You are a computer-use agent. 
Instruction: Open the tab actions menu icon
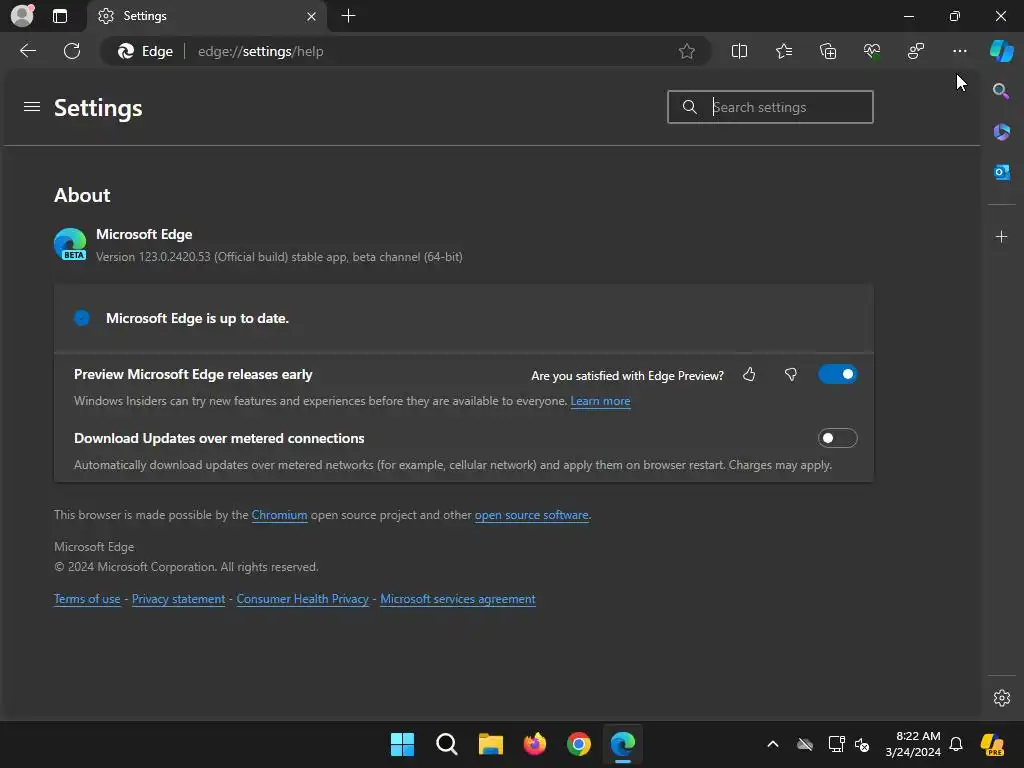pyautogui.click(x=60, y=16)
